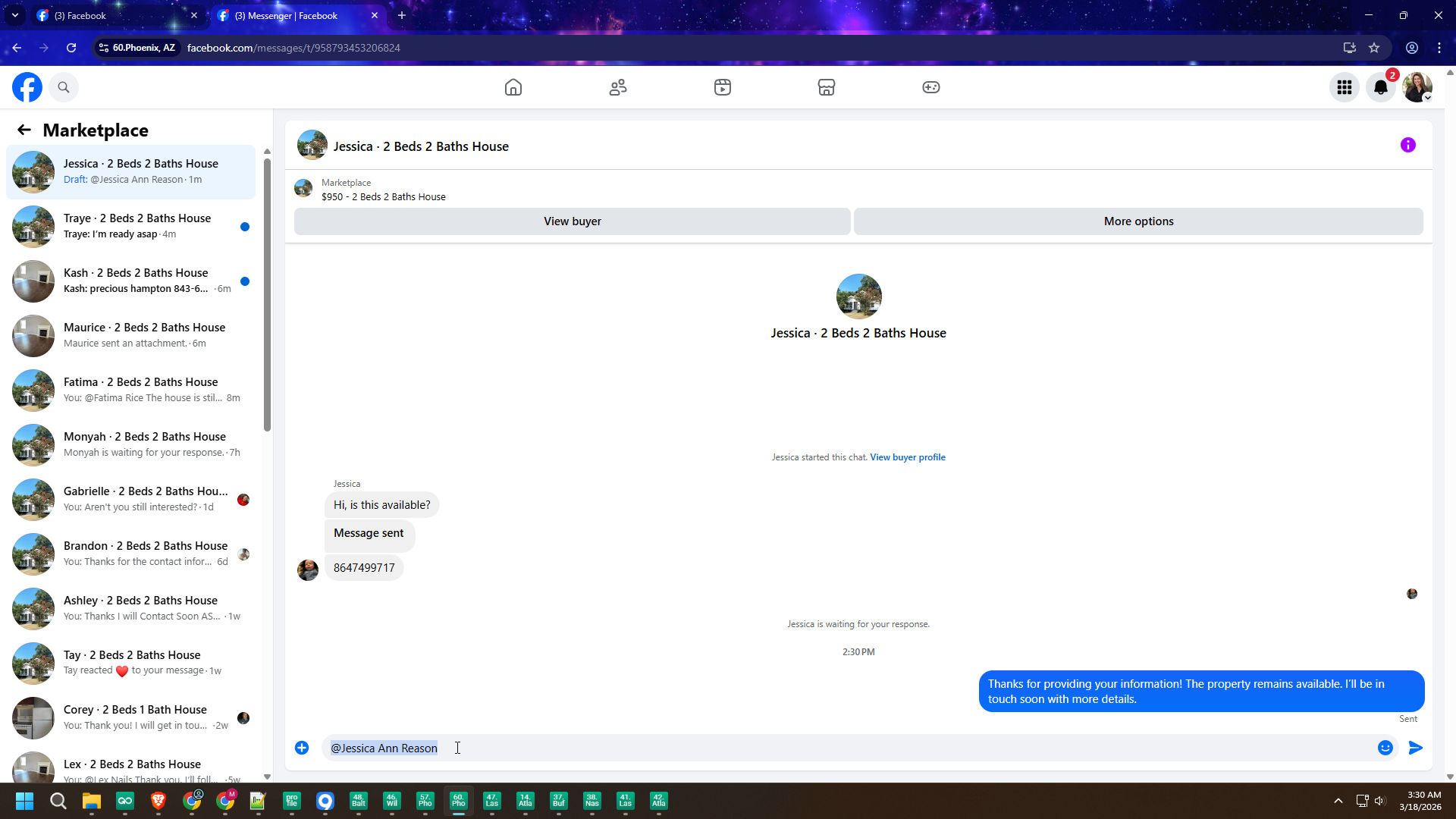
Task: Open the notifications bell
Action: [x=1381, y=87]
